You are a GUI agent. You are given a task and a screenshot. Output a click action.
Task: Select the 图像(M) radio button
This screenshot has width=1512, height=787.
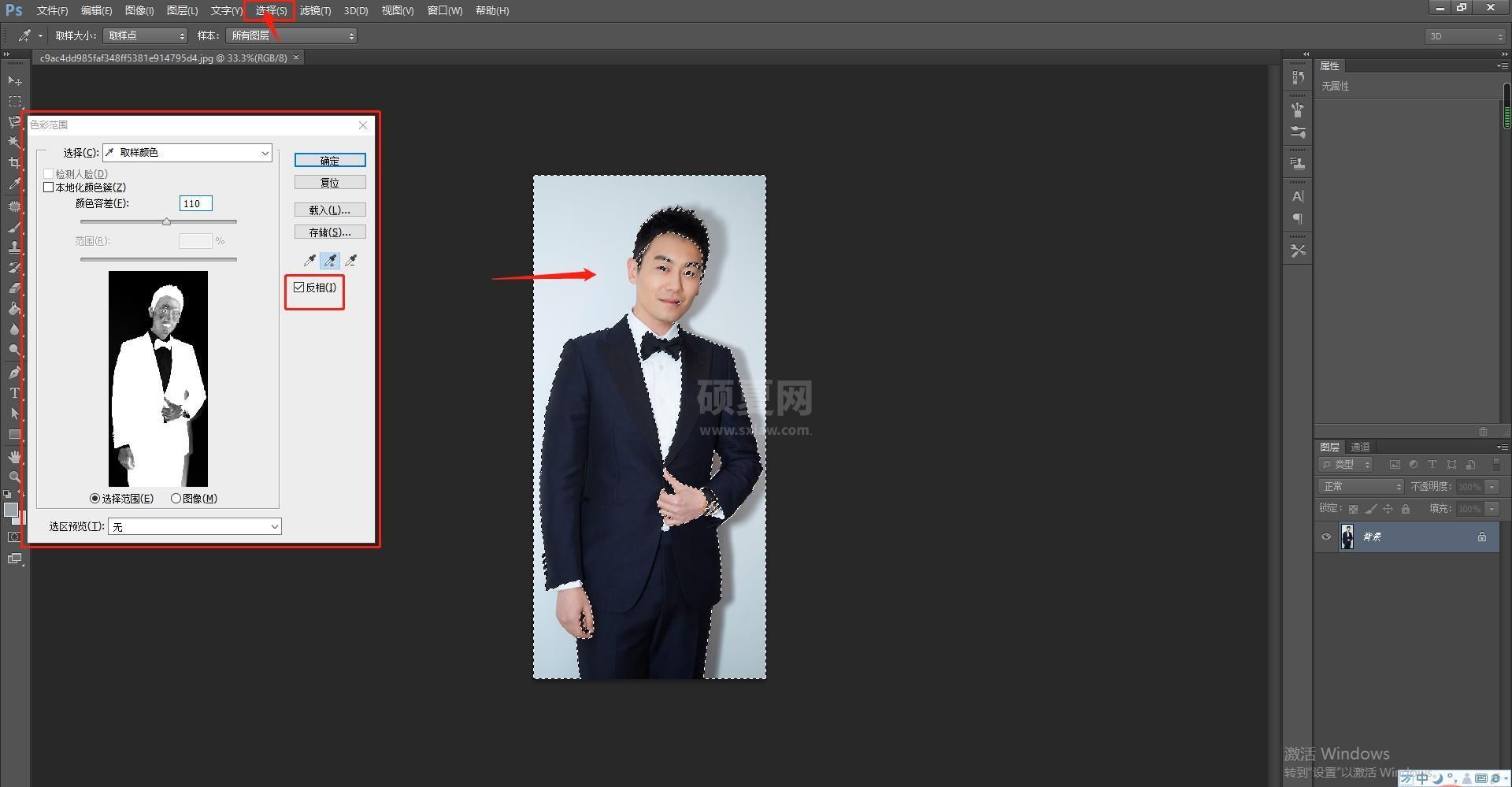[176, 499]
